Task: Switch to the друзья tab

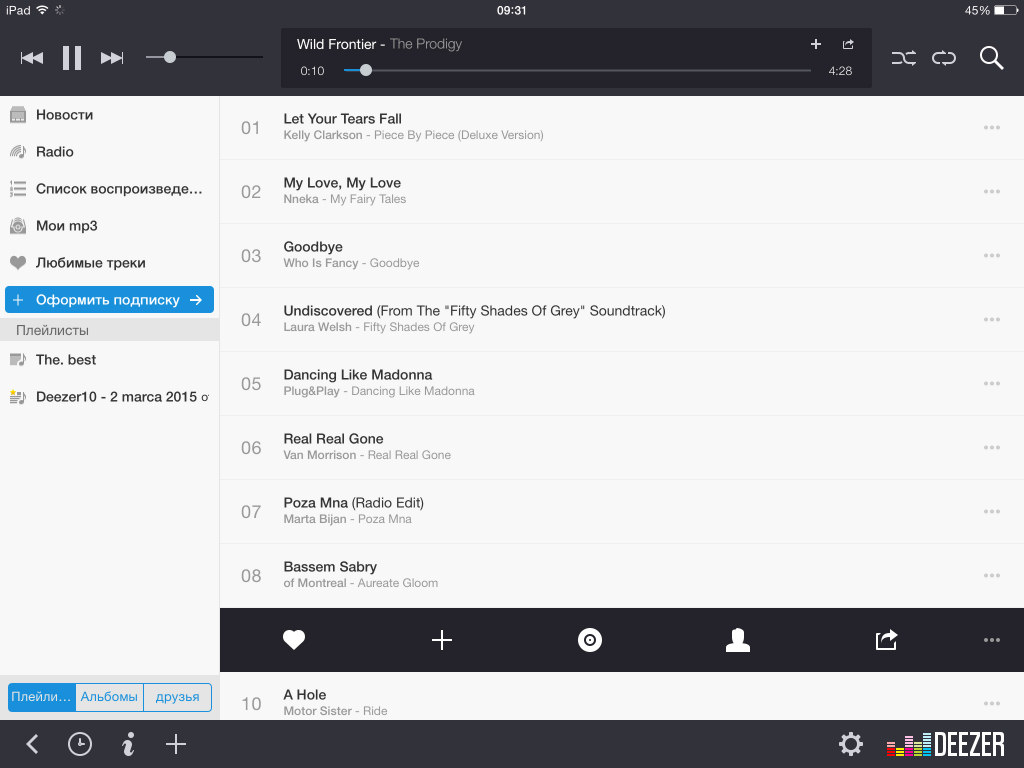Action: click(177, 697)
